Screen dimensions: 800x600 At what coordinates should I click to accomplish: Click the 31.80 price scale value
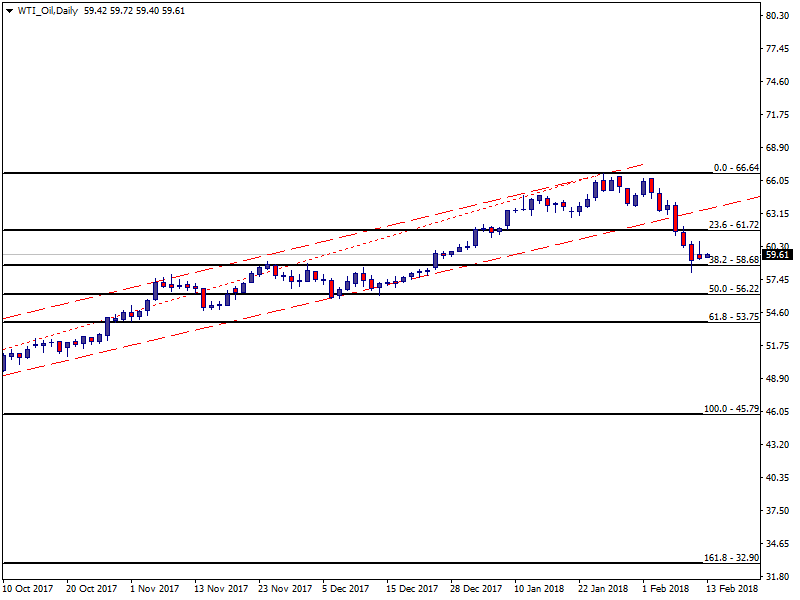[778, 576]
